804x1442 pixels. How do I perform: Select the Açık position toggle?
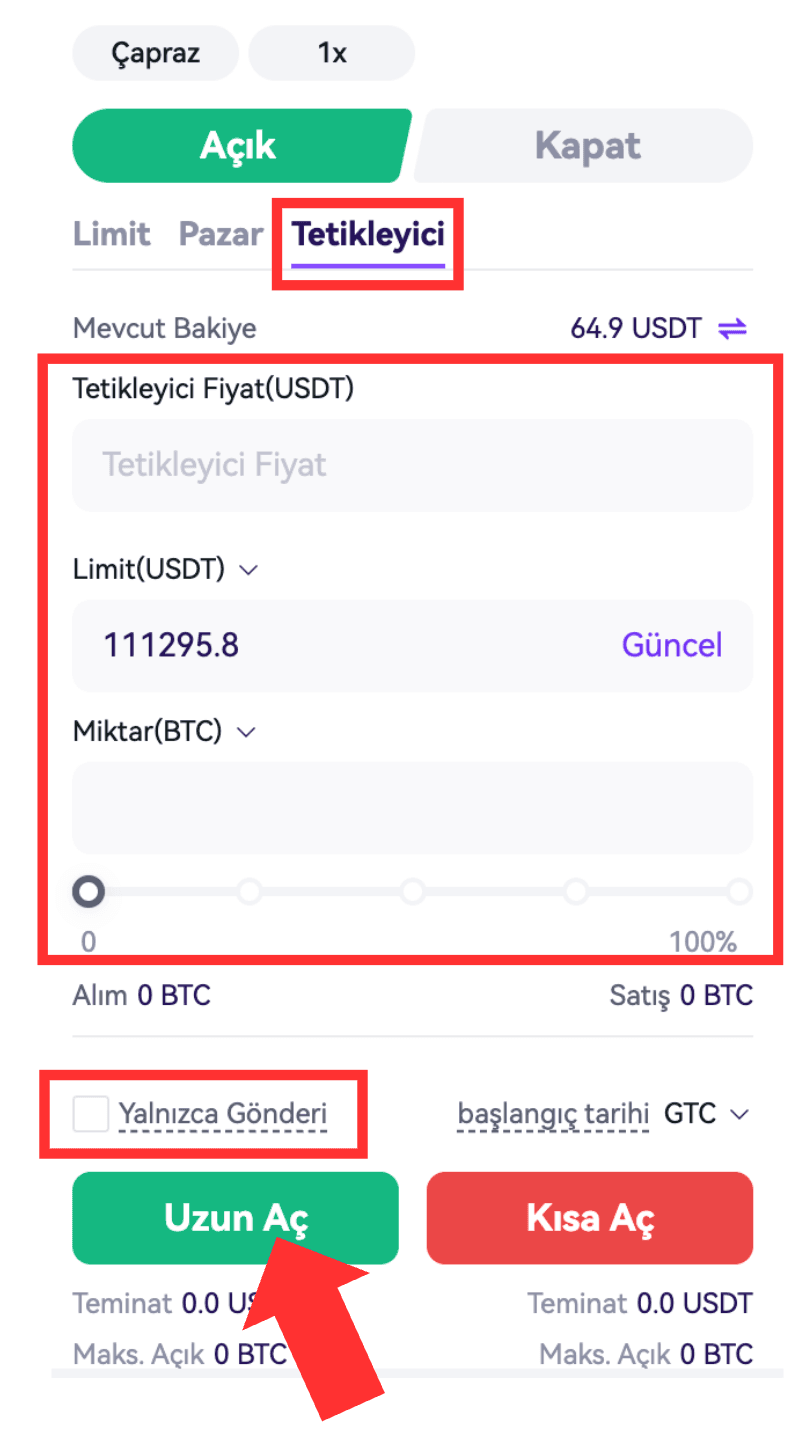(x=238, y=146)
